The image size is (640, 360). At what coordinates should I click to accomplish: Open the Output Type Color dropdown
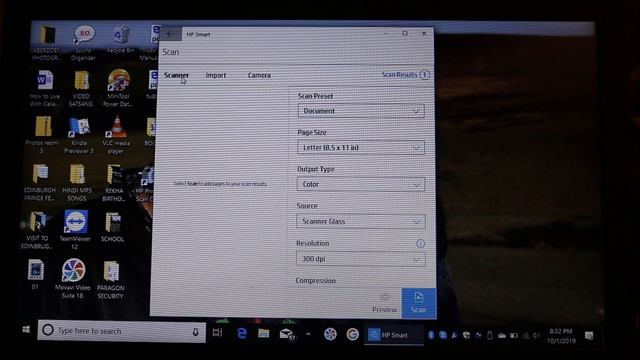[360, 184]
